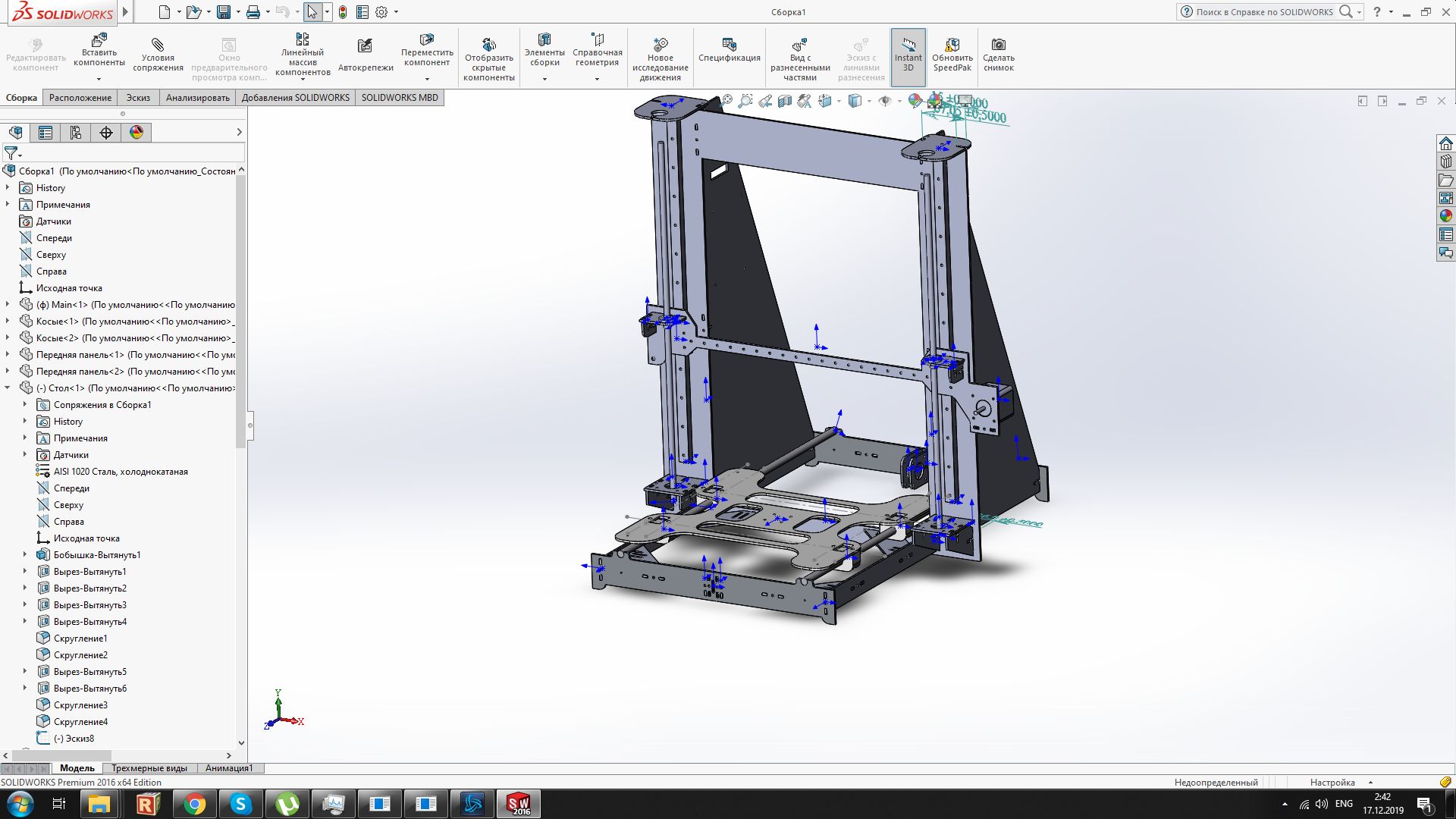Open Design Library icon in task pane
This screenshot has width=1456, height=819.
[x=1445, y=162]
